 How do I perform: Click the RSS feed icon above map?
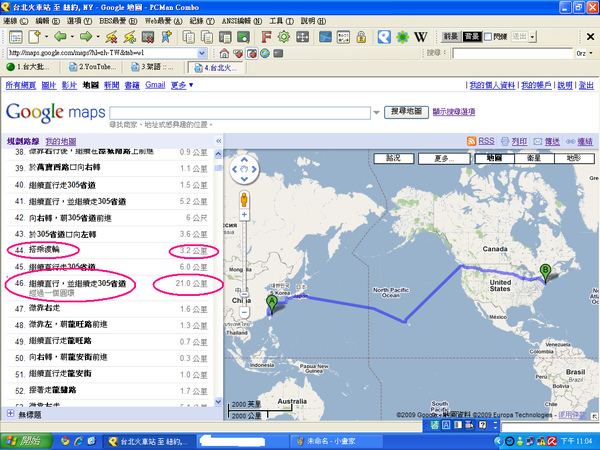[x=471, y=141]
